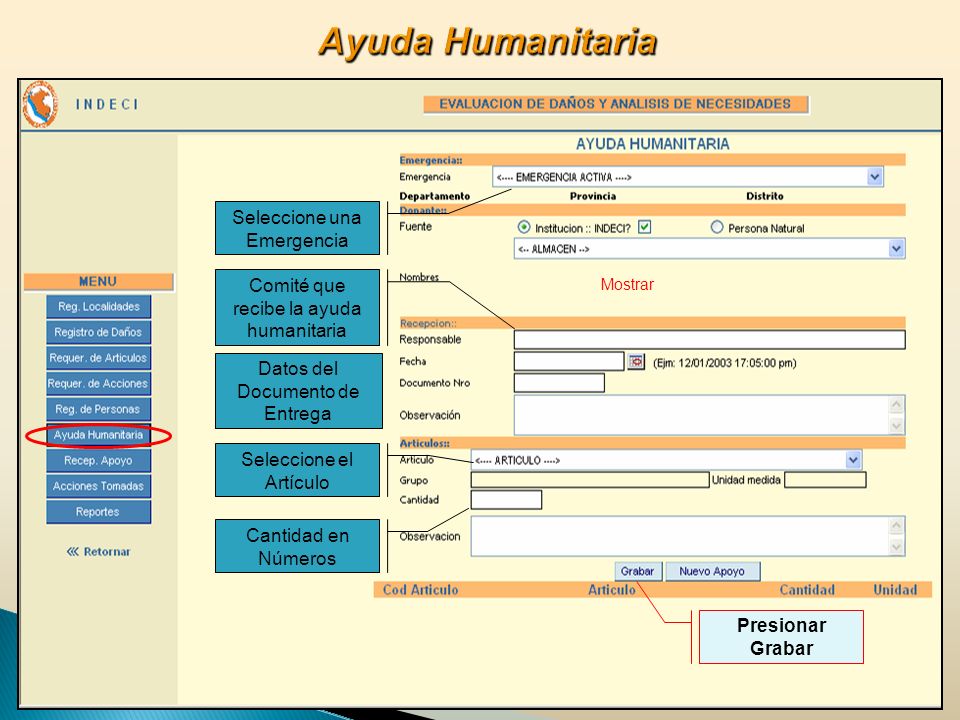Viewport: 960px width, 720px height.
Task: Select the Persona Natural radio option
Action: (717, 227)
